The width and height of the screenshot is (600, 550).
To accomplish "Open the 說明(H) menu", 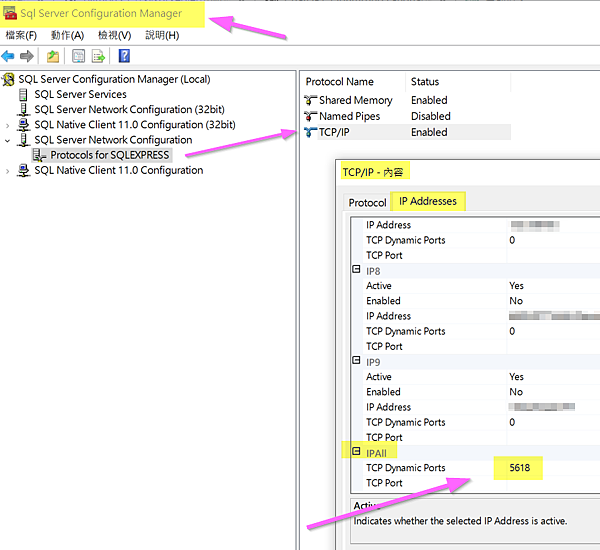I will pyautogui.click(x=162, y=36).
